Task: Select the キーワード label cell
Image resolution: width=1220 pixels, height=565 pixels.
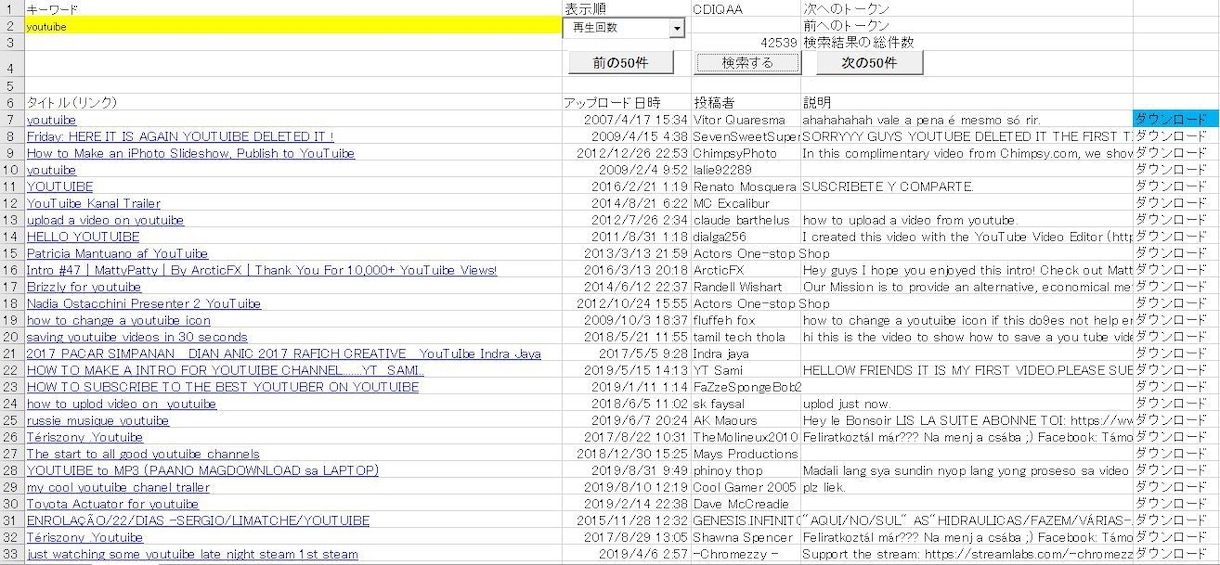Action: (x=292, y=9)
